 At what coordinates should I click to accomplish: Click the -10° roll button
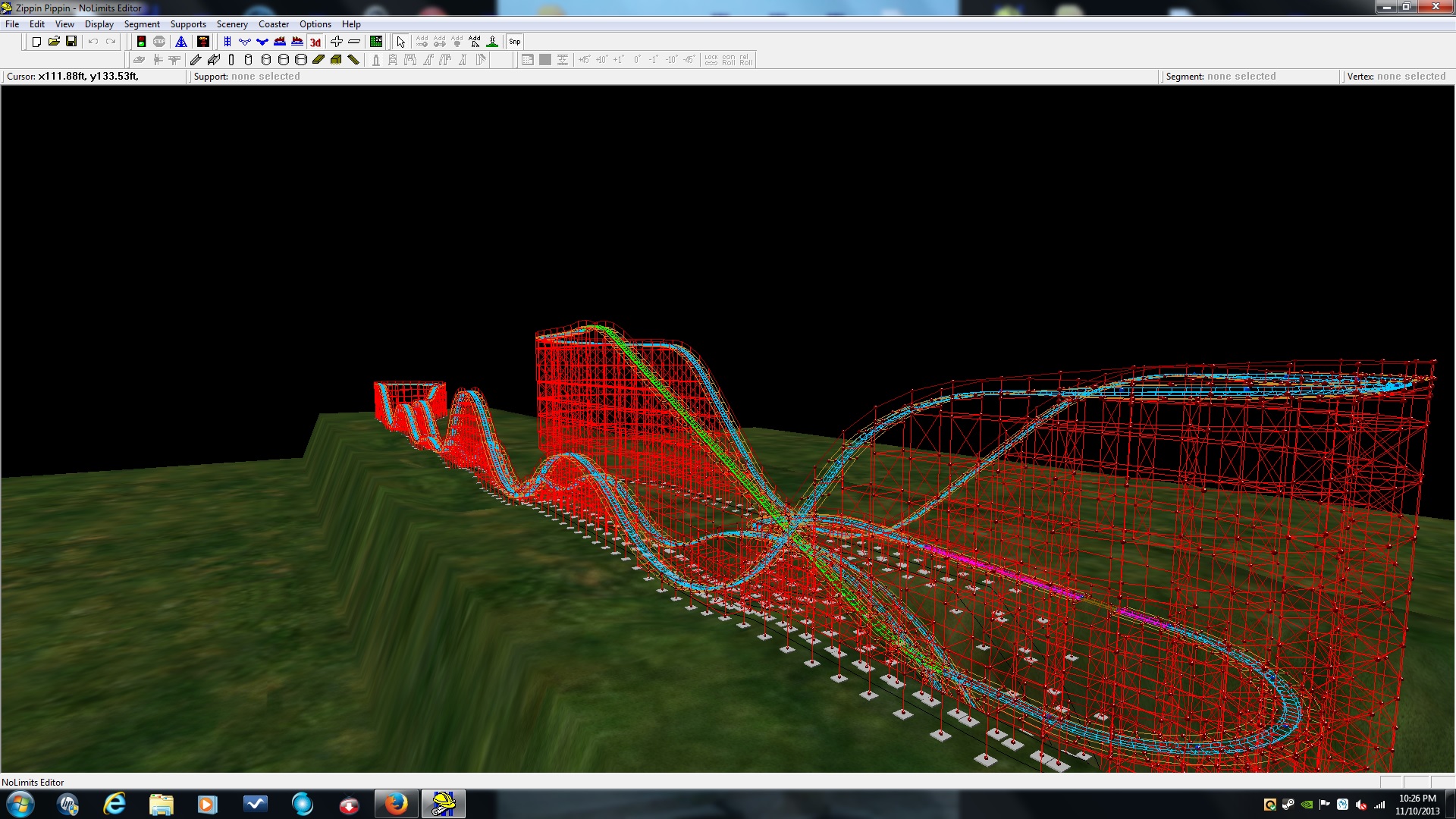[x=671, y=59]
